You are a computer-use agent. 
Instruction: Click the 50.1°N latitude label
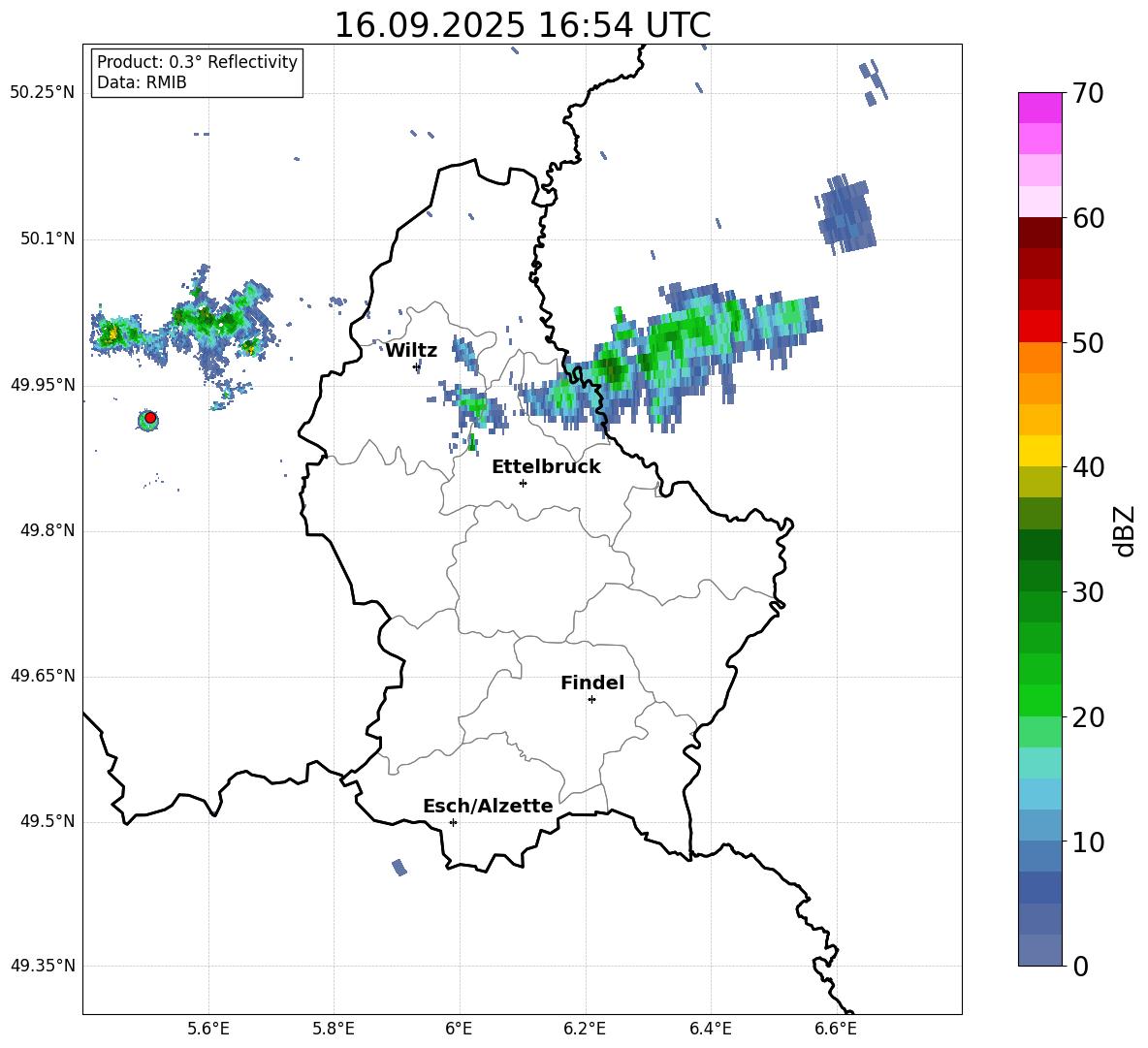coord(48,239)
